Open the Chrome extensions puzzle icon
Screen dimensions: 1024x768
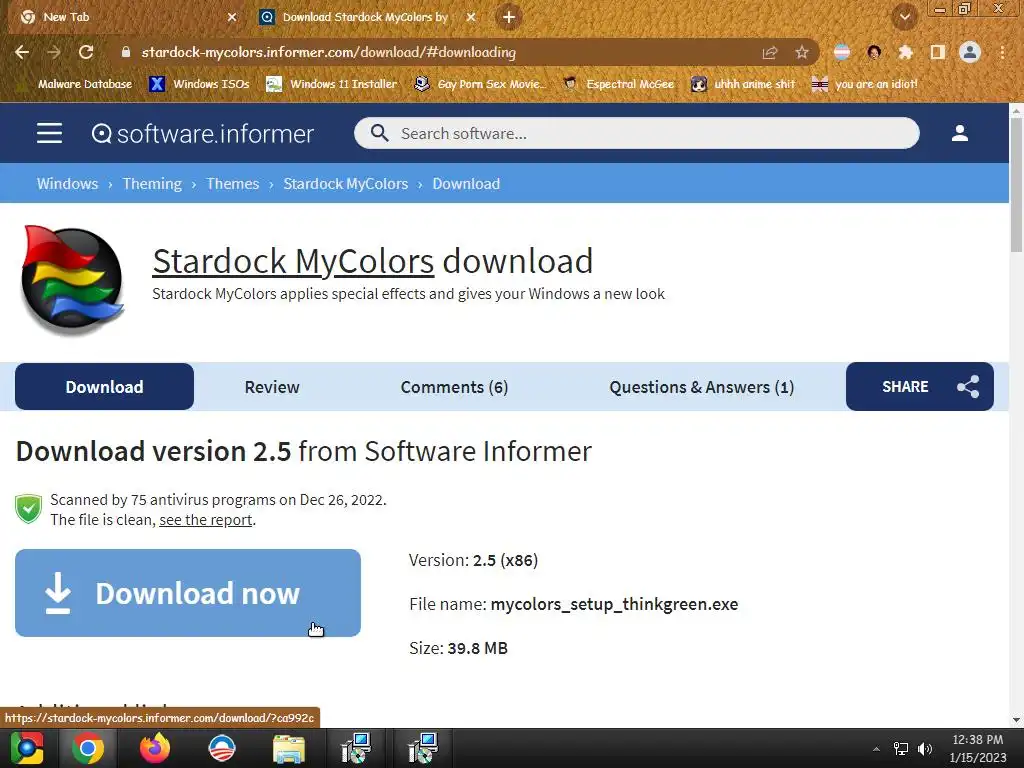906,52
